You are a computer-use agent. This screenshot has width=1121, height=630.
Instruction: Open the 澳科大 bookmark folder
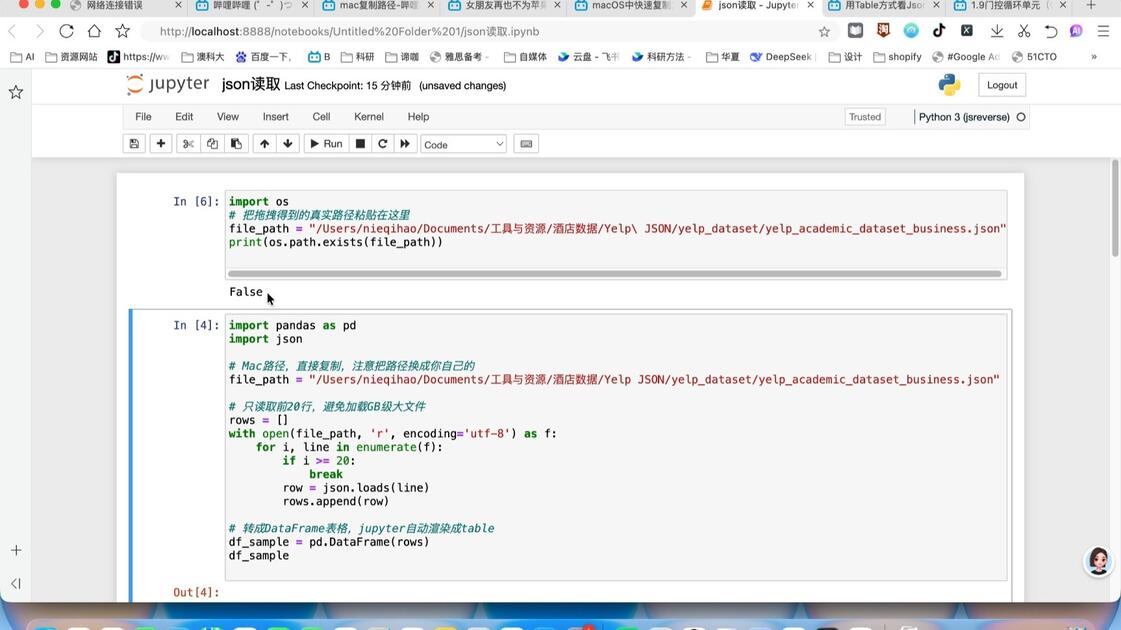[x=203, y=56]
